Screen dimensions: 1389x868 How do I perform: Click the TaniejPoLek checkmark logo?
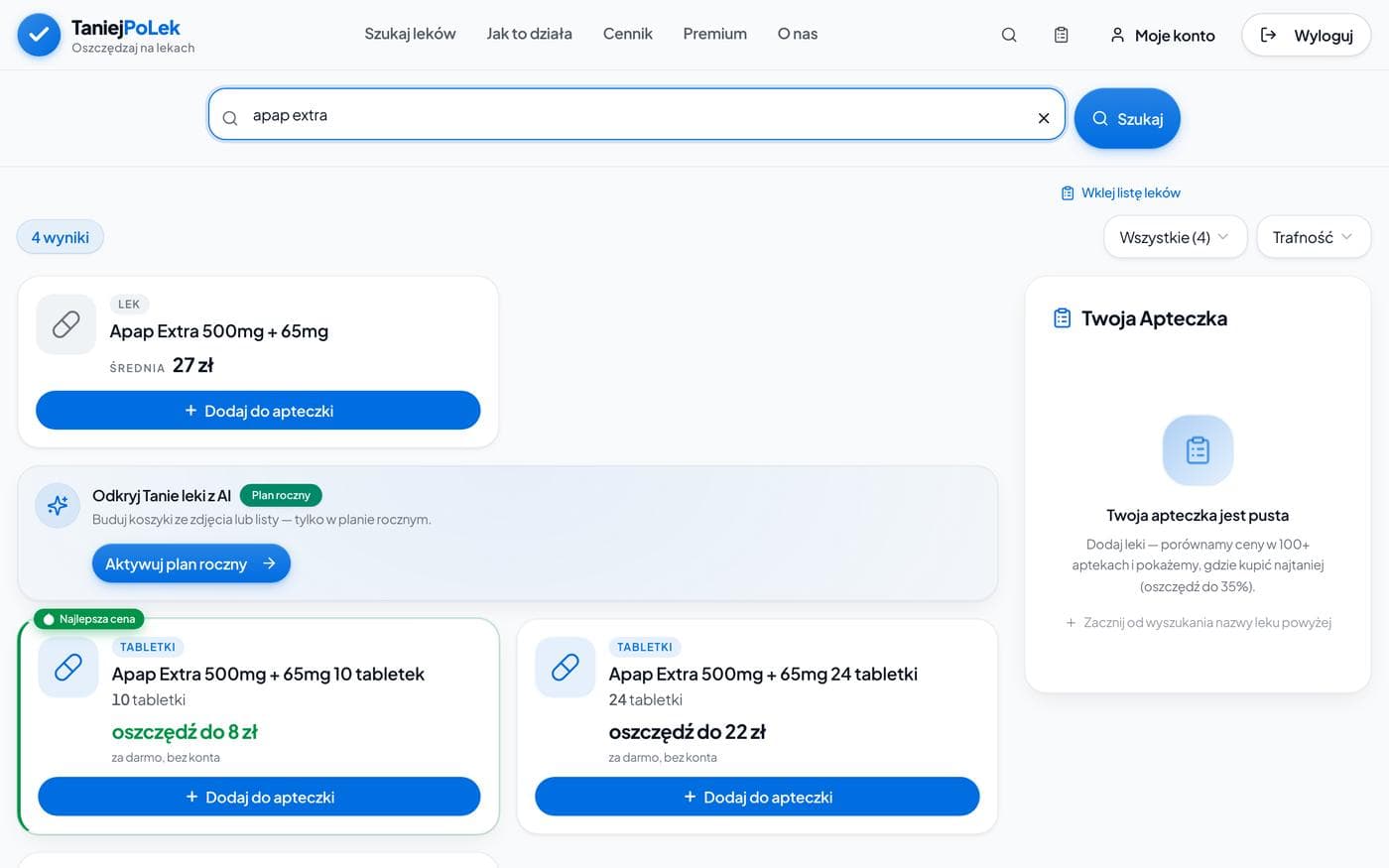point(39,35)
